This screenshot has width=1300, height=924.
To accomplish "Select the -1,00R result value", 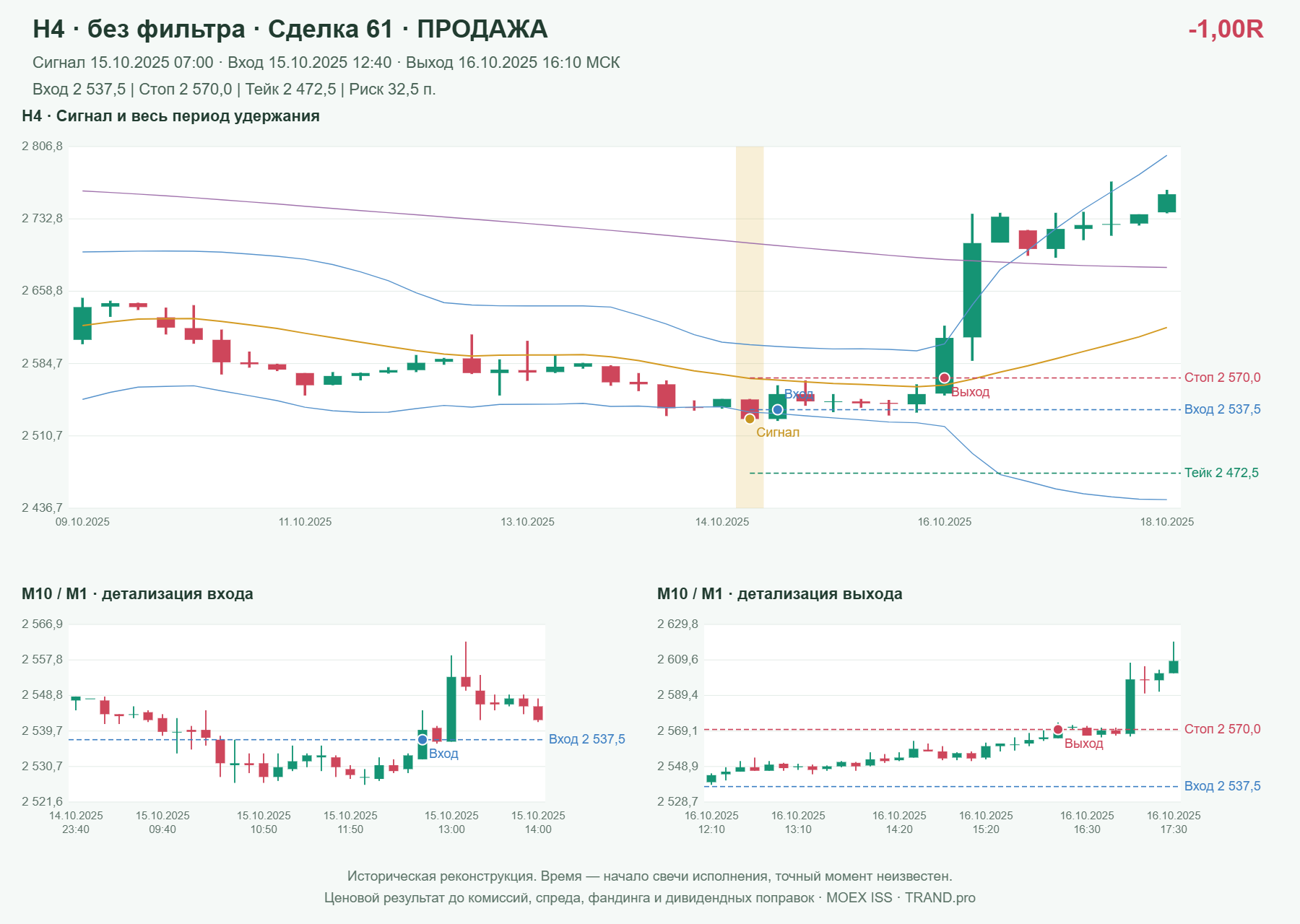I will pos(1226,29).
